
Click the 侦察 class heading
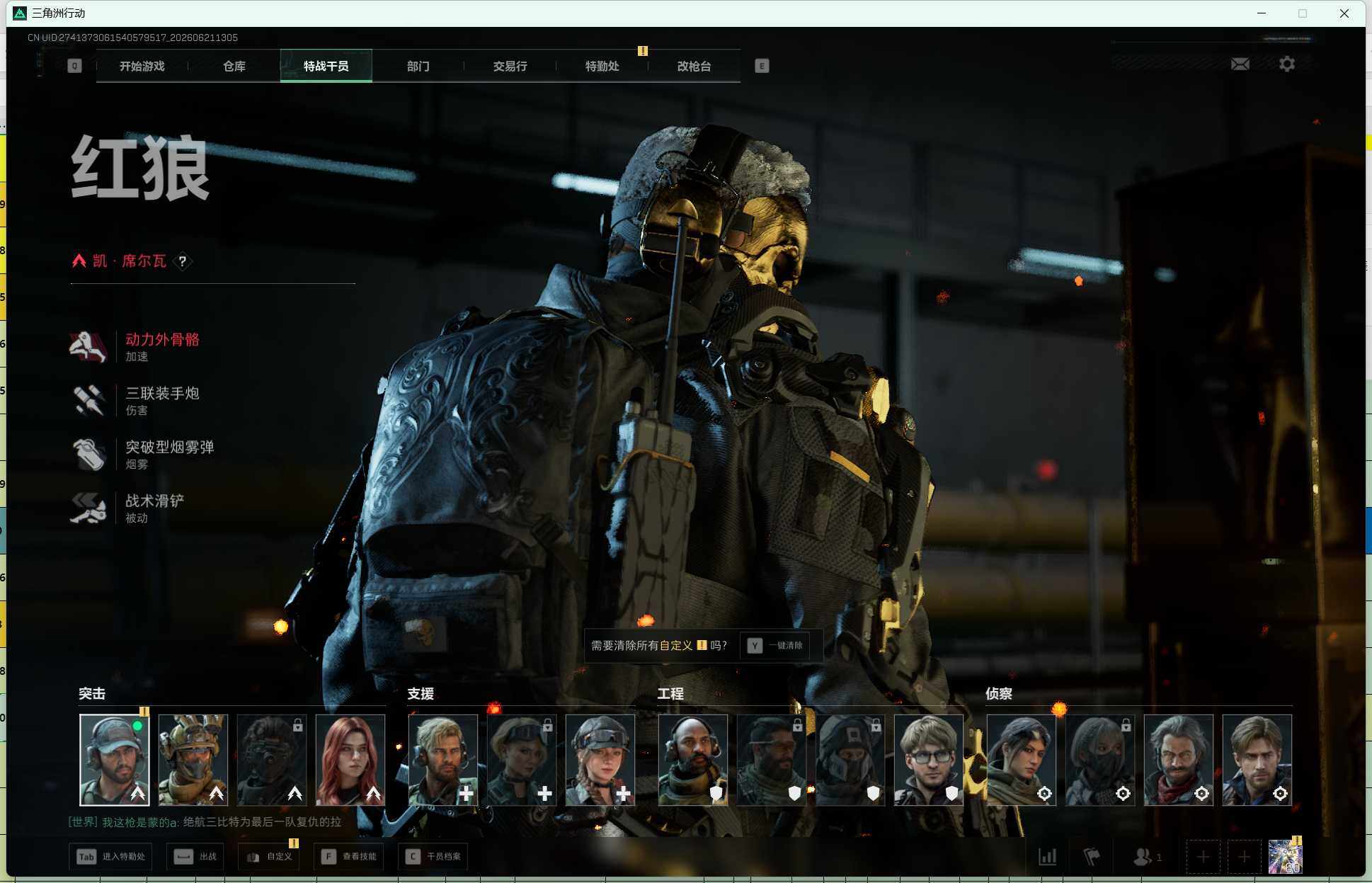pyautogui.click(x=999, y=694)
